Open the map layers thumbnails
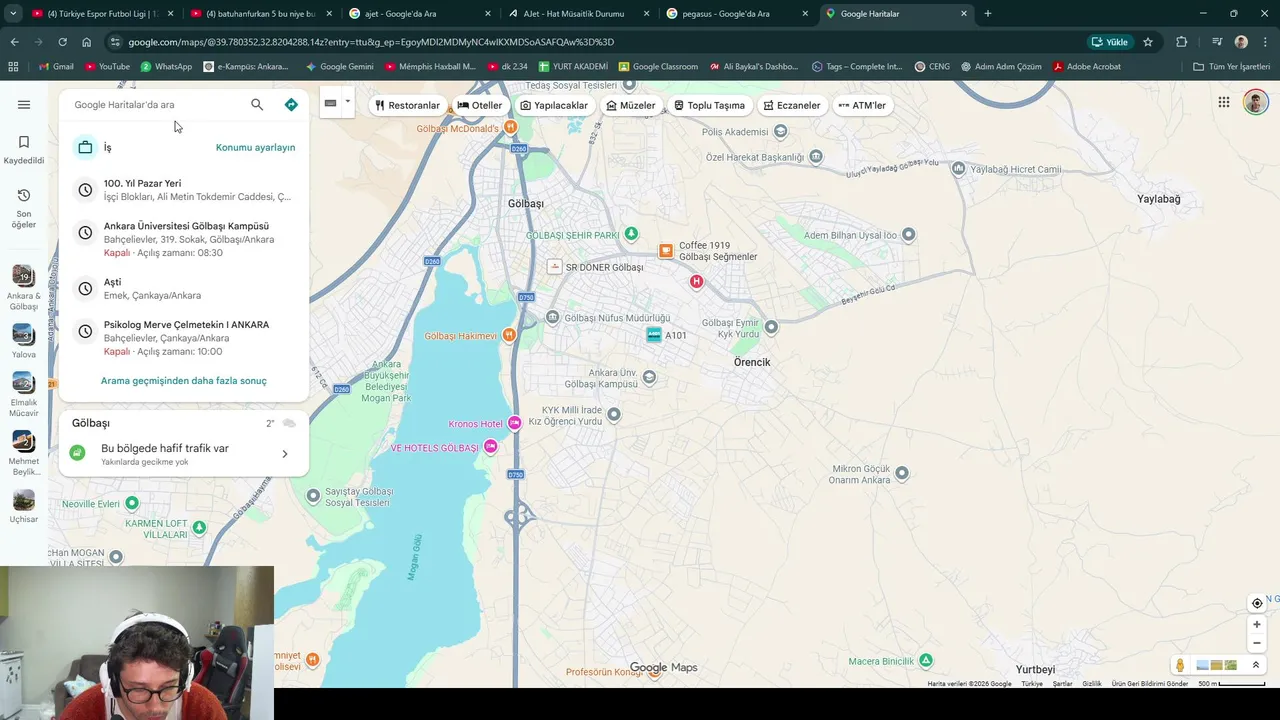Screen dimensions: 1280x720 tap(1216, 665)
